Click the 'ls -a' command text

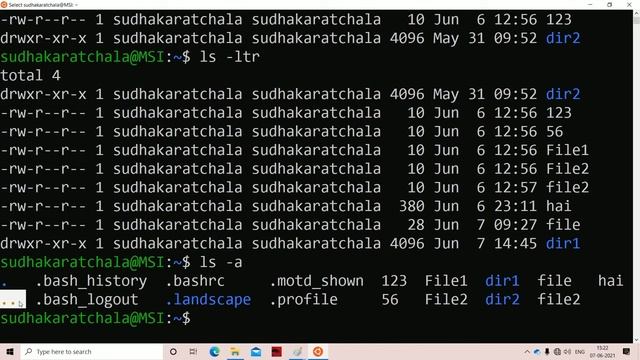pos(221,262)
